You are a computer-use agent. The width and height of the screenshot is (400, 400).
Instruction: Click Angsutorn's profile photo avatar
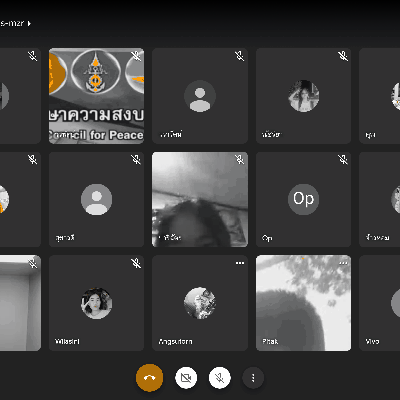pyautogui.click(x=200, y=303)
